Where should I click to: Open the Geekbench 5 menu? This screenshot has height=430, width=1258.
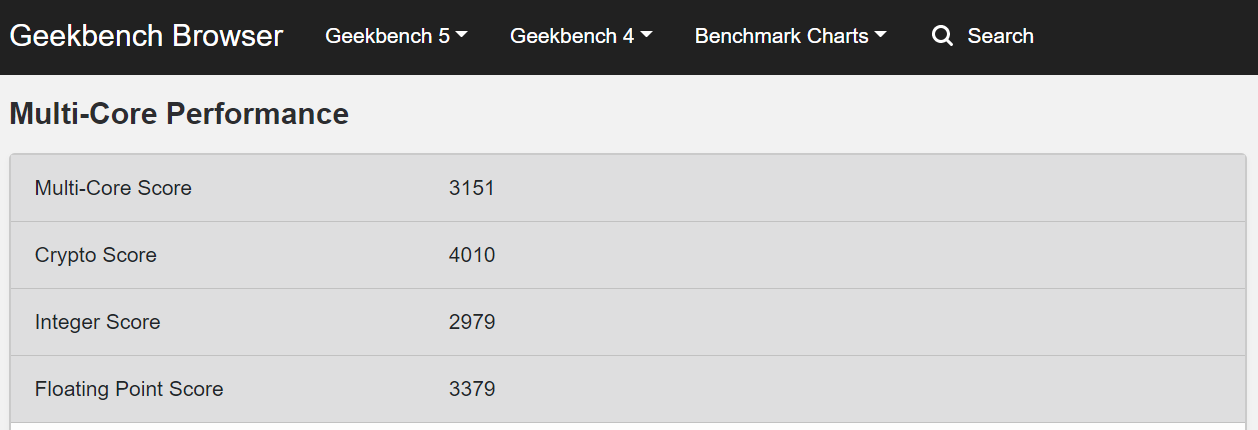(x=397, y=36)
